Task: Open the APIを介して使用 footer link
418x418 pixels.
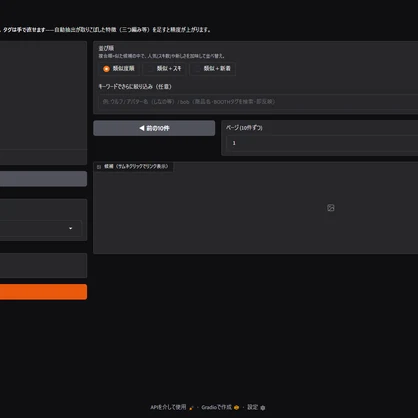Action: (x=172, y=407)
